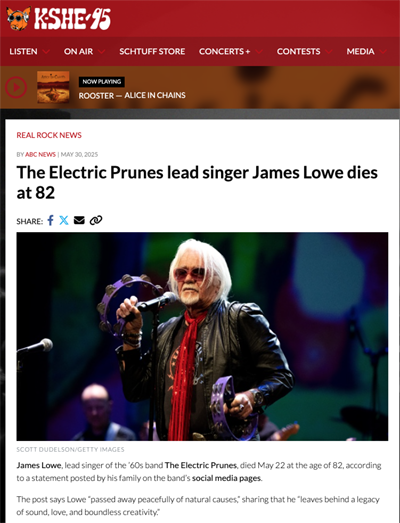Click the KSHE 95 pig logo

pos(18,18)
